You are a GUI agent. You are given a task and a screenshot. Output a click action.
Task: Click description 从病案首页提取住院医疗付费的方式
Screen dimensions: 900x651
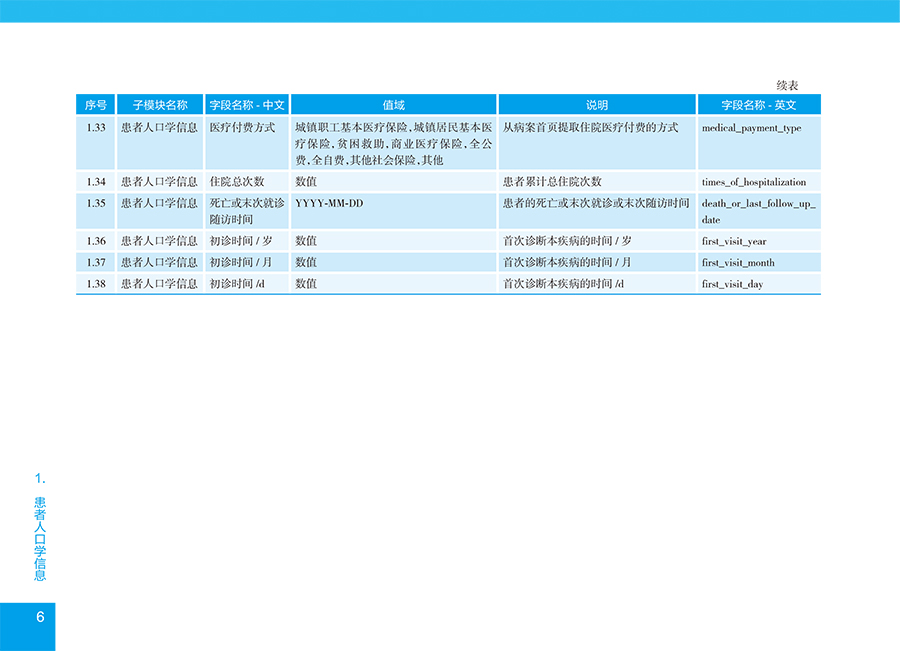[590, 127]
